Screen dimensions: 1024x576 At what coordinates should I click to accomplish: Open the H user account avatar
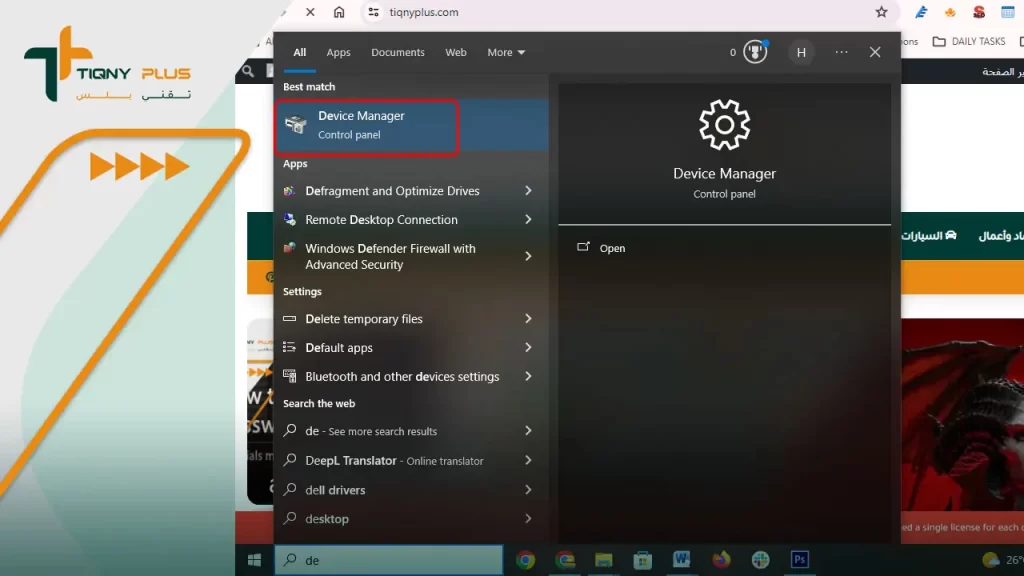[x=801, y=53]
